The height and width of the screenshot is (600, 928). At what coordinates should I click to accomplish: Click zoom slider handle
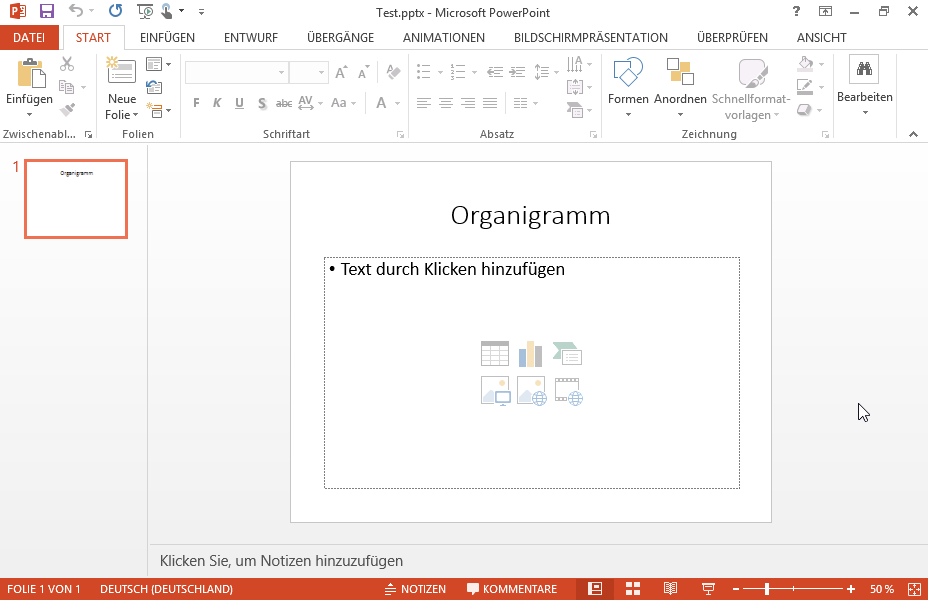point(767,589)
